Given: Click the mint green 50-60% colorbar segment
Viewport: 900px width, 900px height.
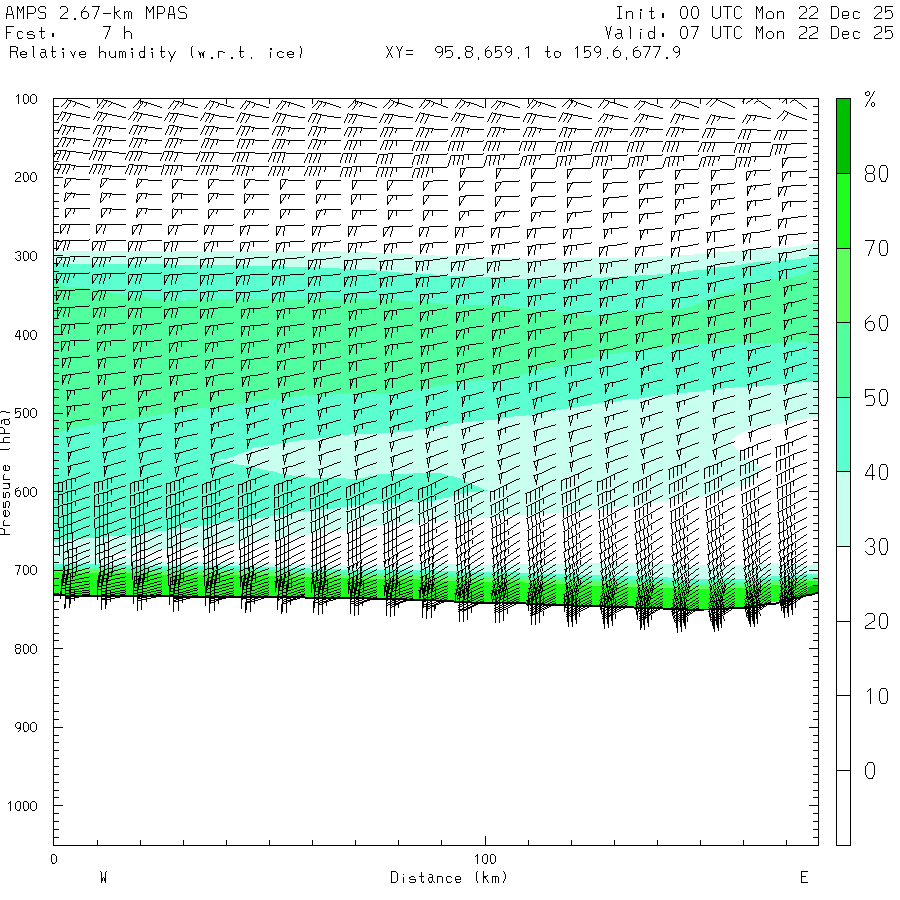Looking at the screenshot, I should 843,360.
